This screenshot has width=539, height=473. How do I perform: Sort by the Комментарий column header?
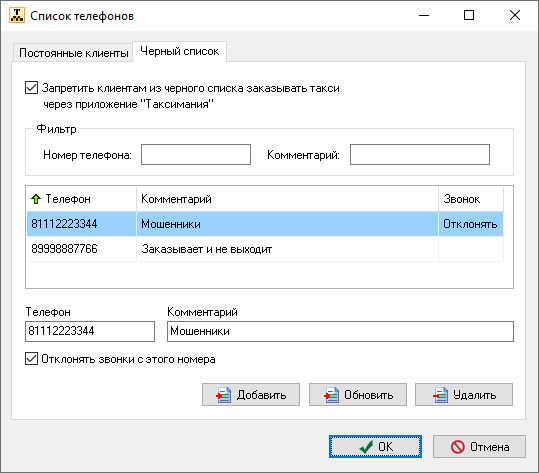287,199
